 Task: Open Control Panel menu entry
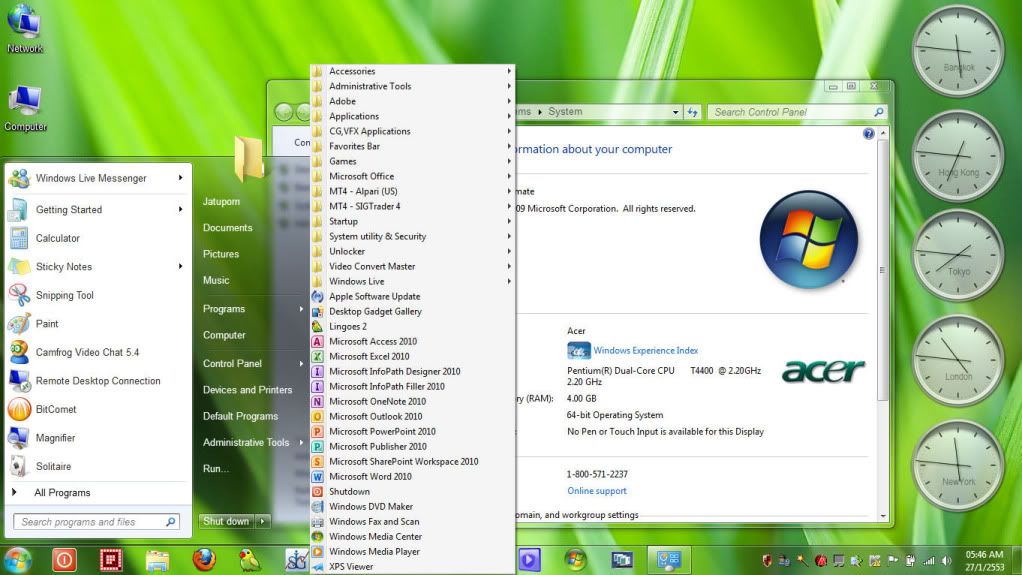pyautogui.click(x=232, y=363)
